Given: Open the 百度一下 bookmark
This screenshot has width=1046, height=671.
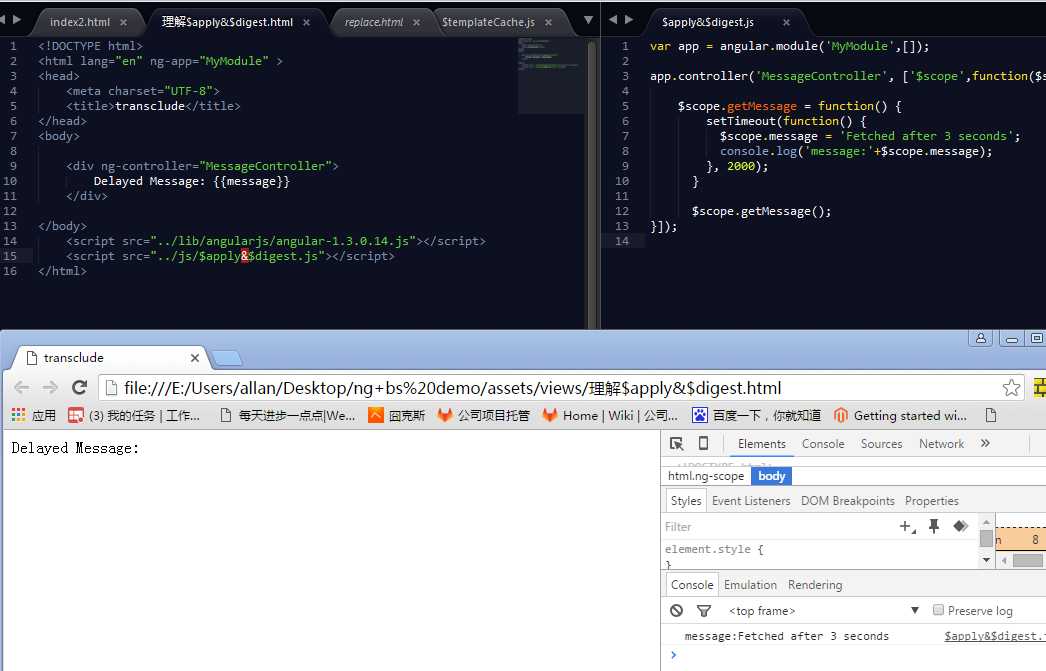Looking at the screenshot, I should point(756,416).
